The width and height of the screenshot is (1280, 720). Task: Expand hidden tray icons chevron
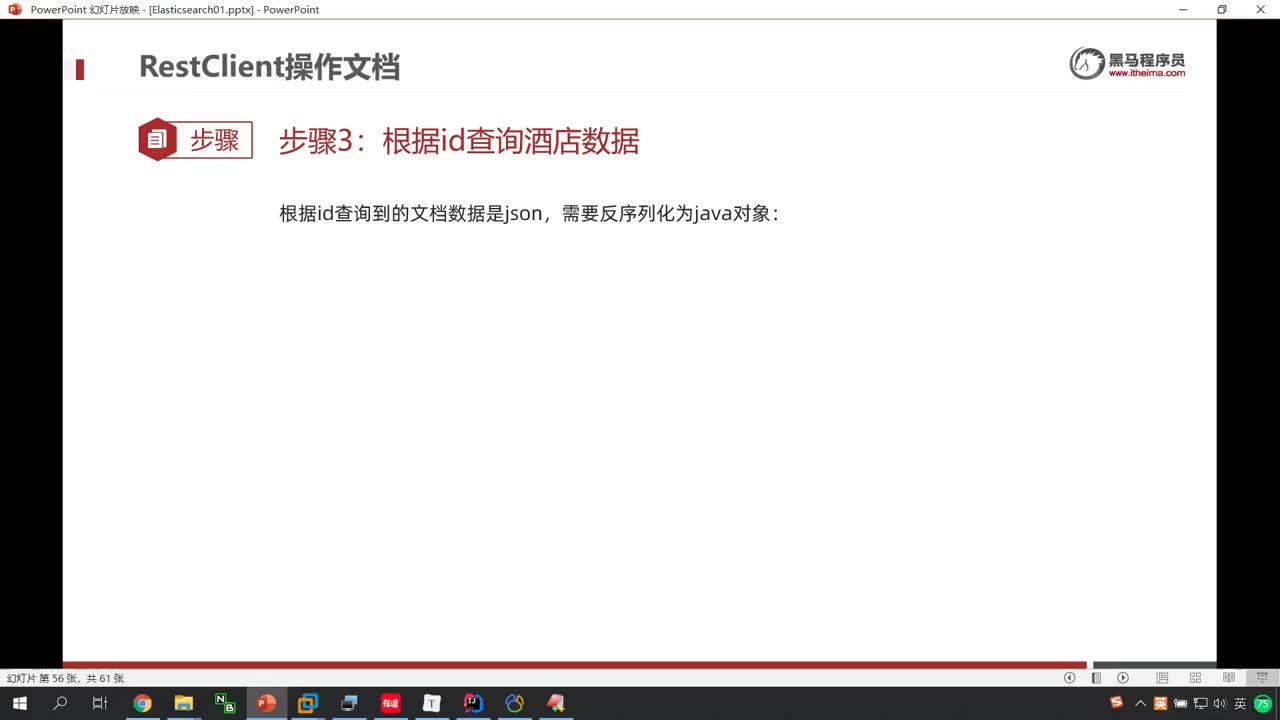[1140, 703]
